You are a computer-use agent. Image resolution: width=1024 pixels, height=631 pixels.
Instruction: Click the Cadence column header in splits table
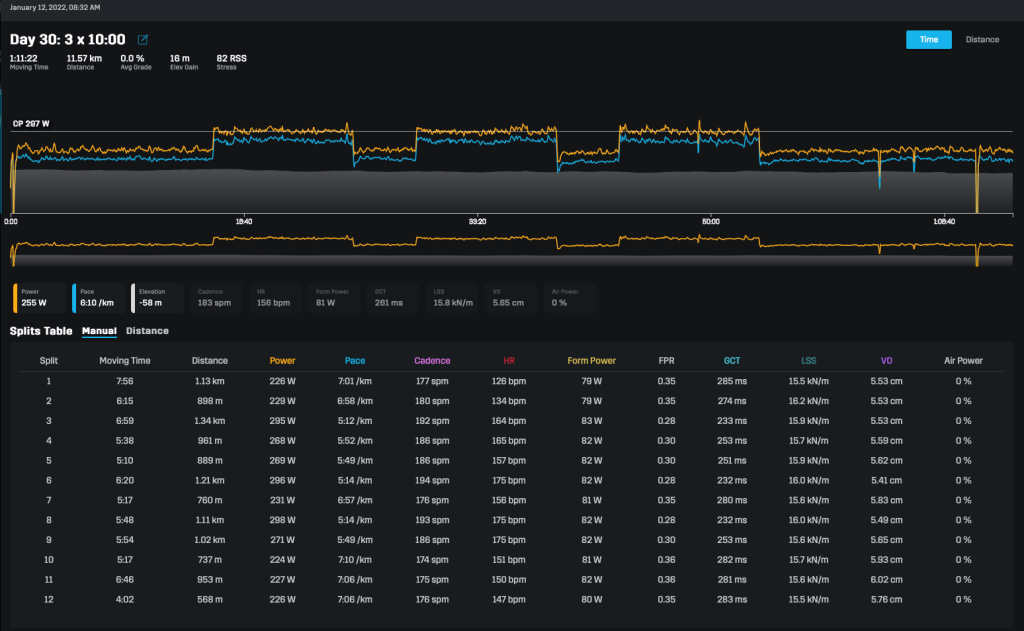(x=433, y=361)
